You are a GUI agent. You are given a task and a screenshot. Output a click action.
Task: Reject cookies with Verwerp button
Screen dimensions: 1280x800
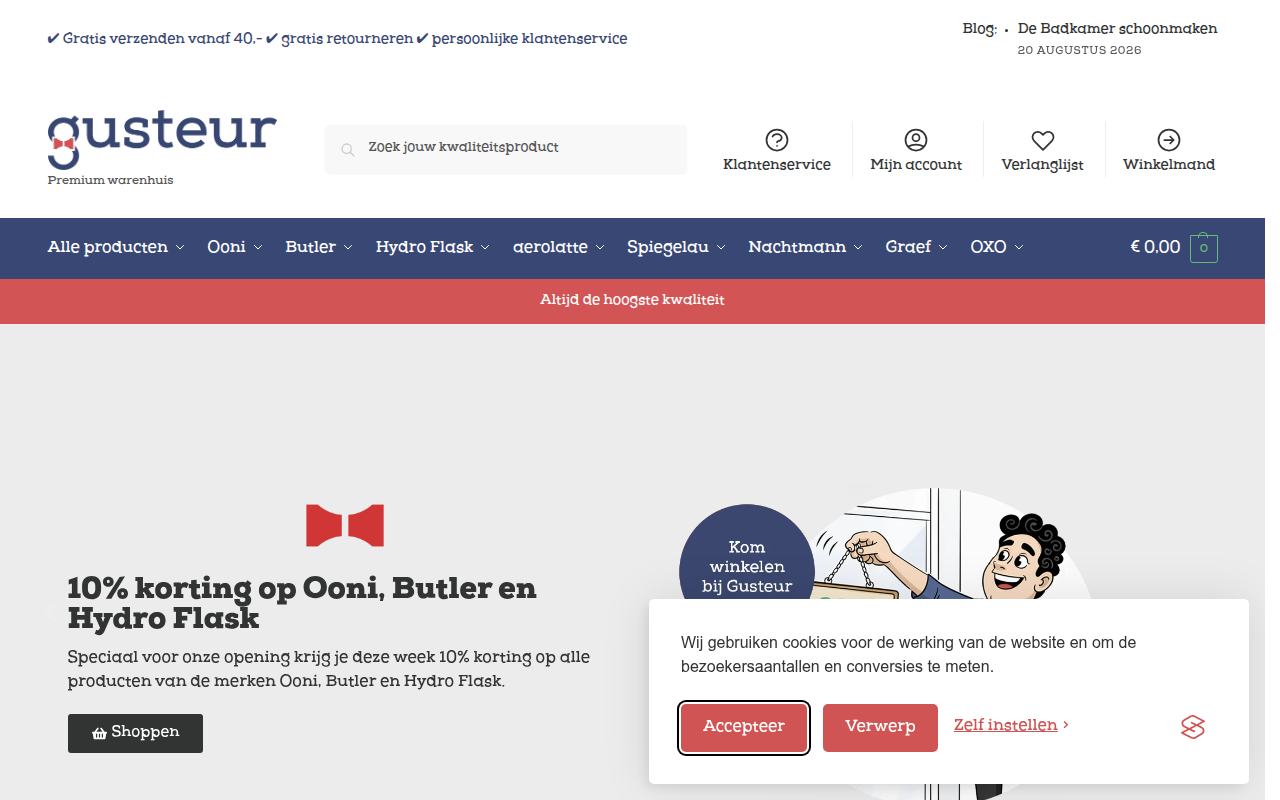tap(880, 727)
